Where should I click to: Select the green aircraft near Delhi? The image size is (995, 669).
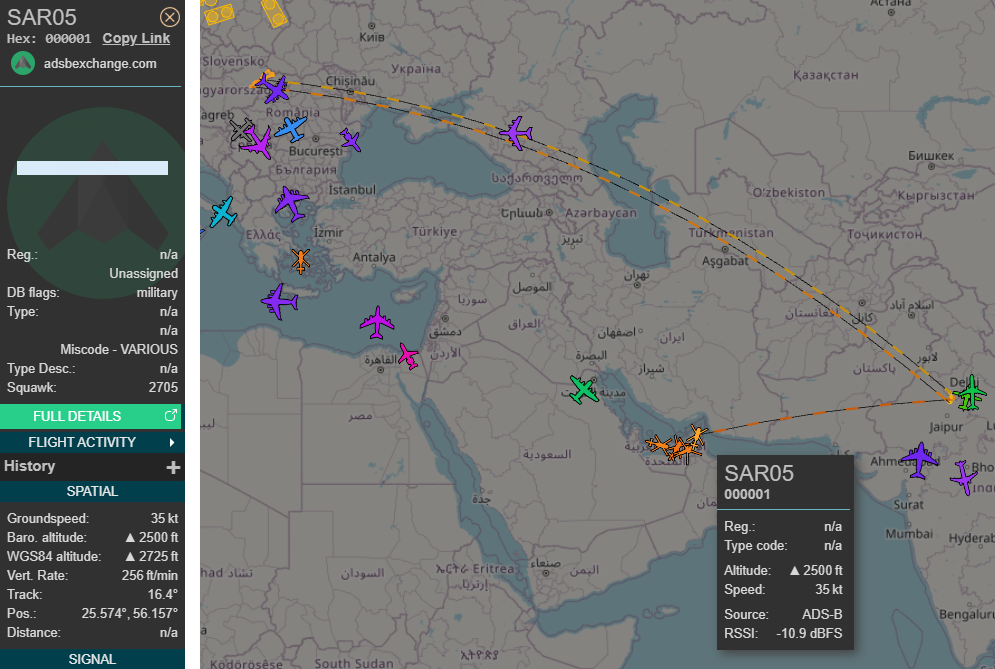[969, 398]
